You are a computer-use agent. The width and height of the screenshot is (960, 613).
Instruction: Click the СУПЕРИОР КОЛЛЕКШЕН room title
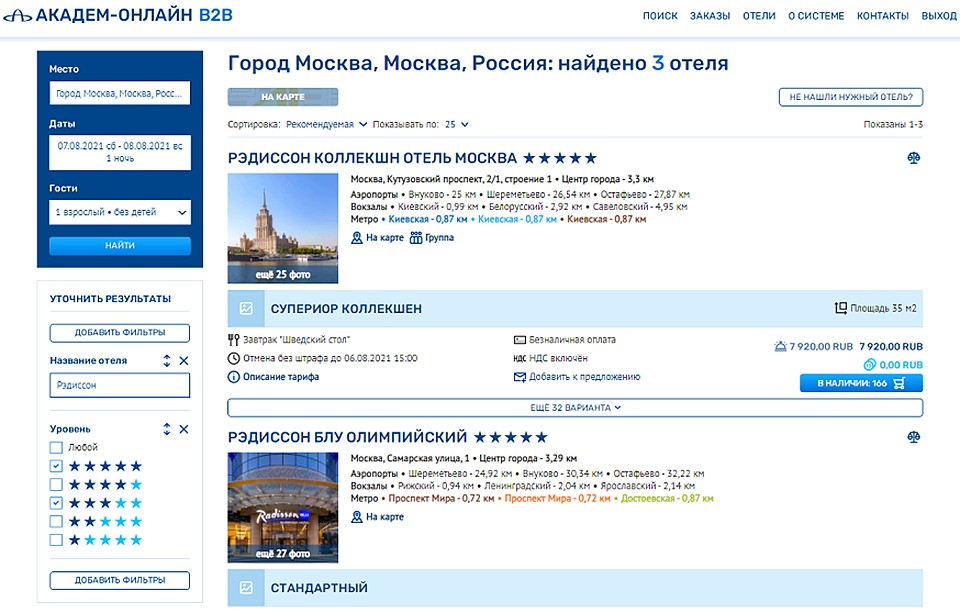[347, 309]
